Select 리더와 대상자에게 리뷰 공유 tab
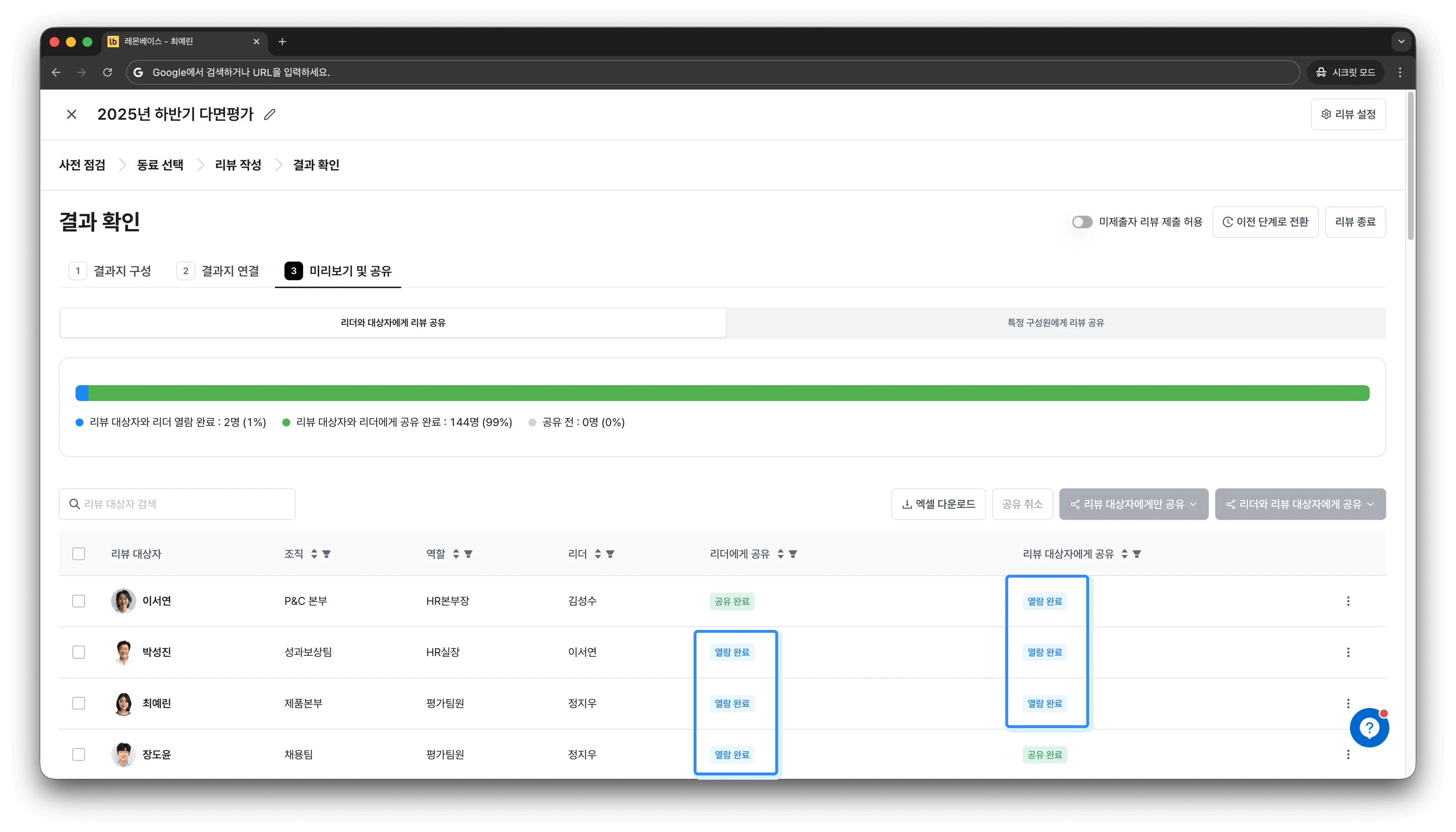The height and width of the screenshot is (832, 1456). click(393, 323)
